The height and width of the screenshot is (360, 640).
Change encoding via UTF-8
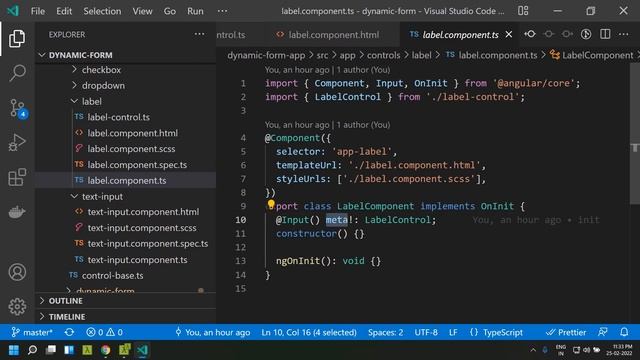tap(426, 332)
